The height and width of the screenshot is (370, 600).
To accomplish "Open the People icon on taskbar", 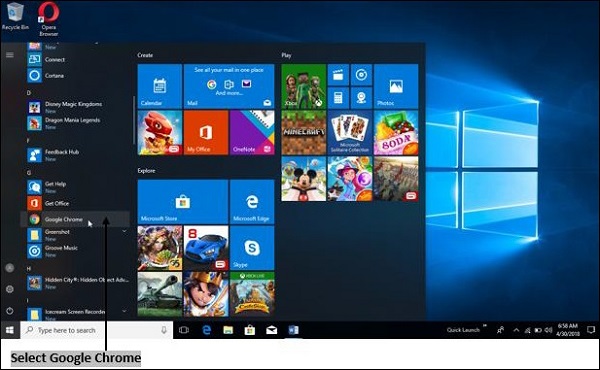I will pos(500,330).
